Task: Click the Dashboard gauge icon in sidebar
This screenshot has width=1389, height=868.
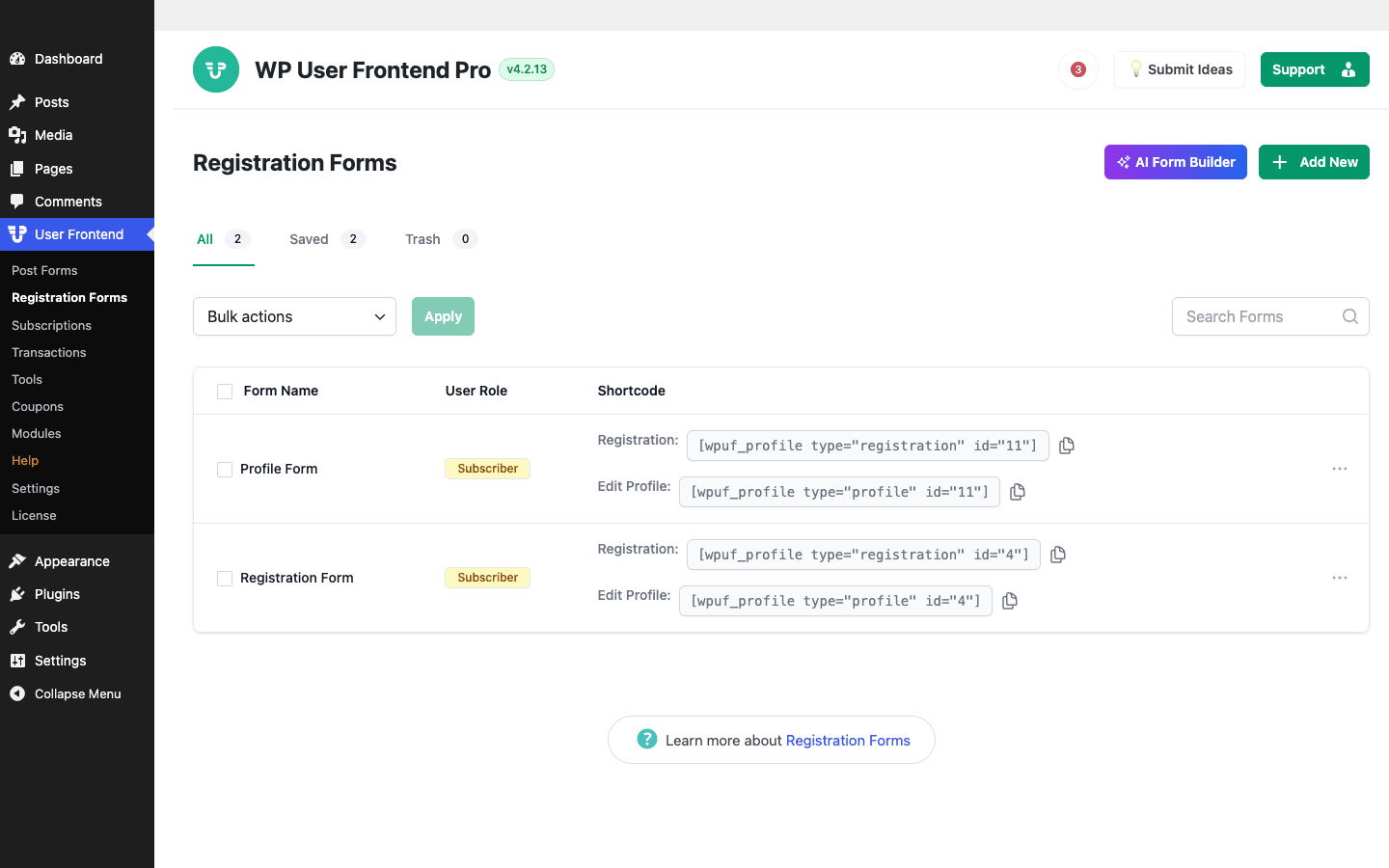Action: click(x=17, y=59)
